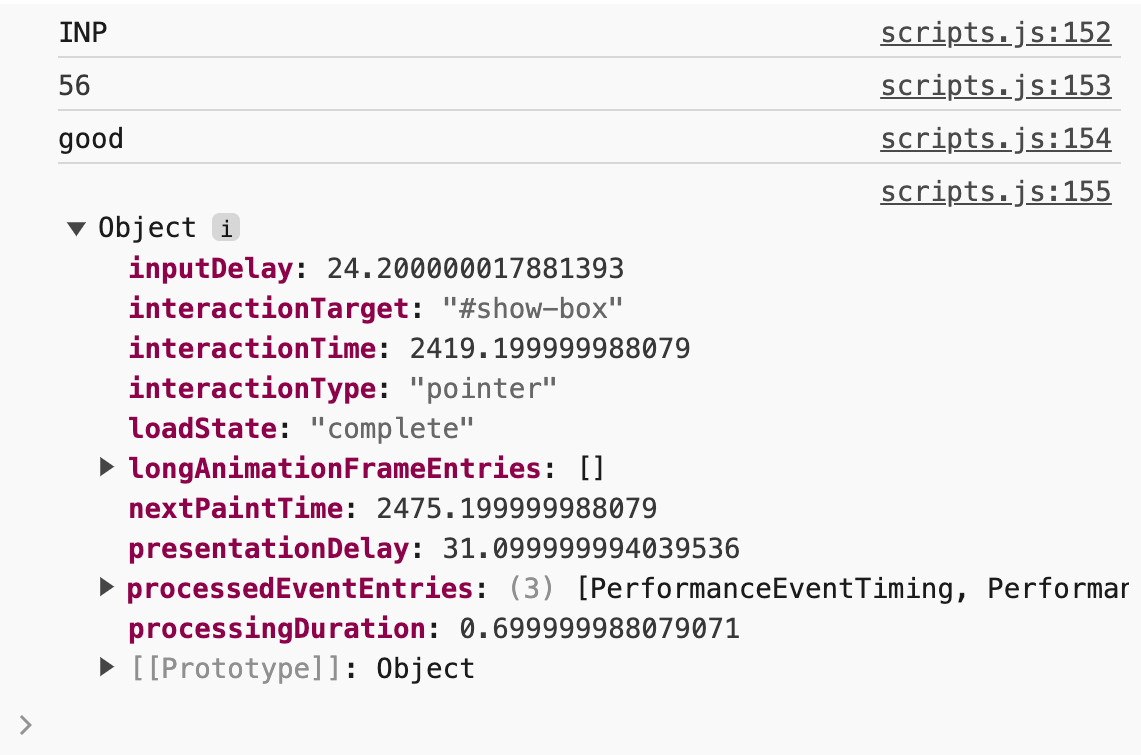Open the scripts.js:155 source link
The image size is (1141, 755).
(x=995, y=191)
